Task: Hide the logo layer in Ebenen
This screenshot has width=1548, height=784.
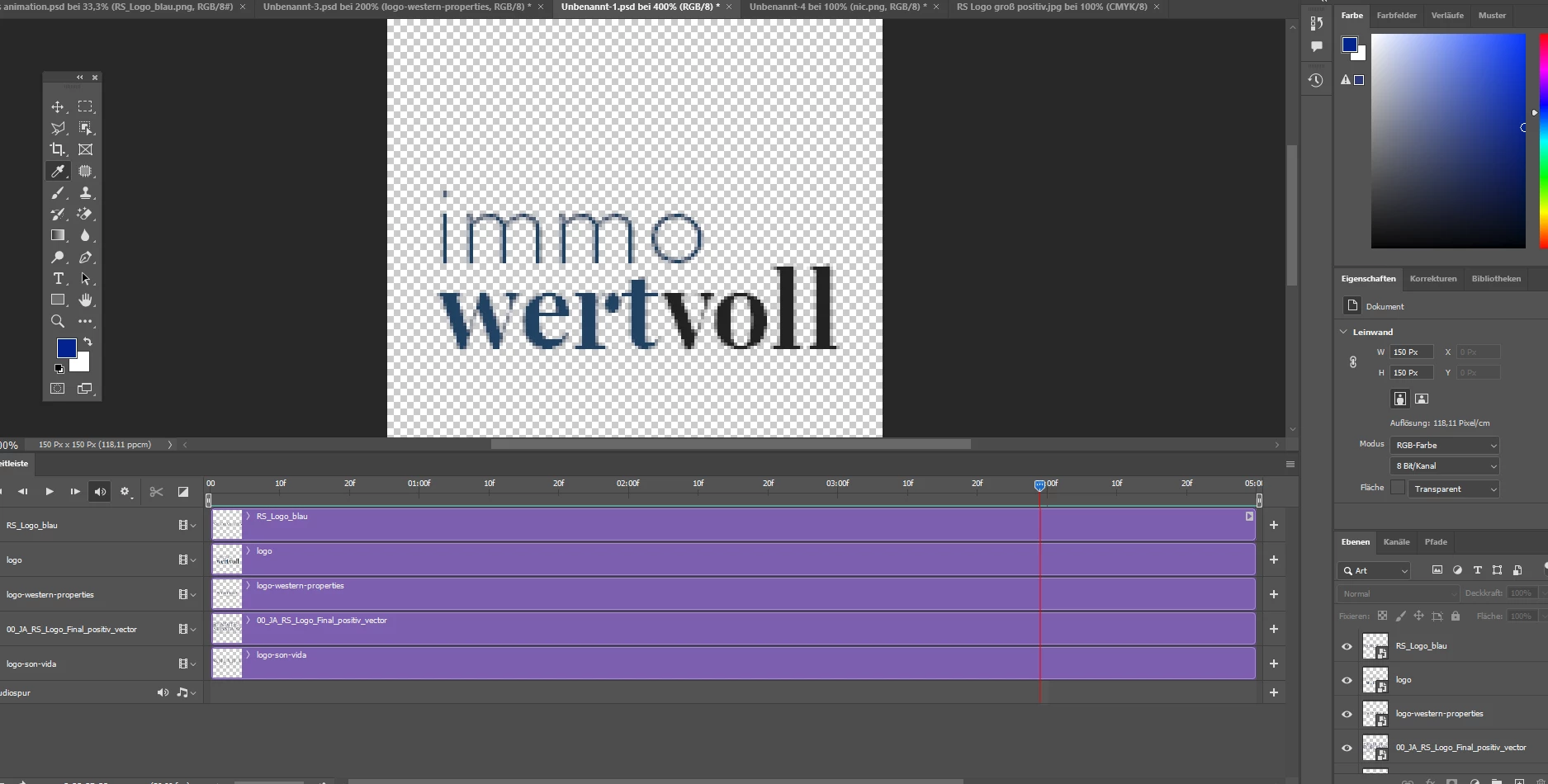Action: [x=1347, y=680]
